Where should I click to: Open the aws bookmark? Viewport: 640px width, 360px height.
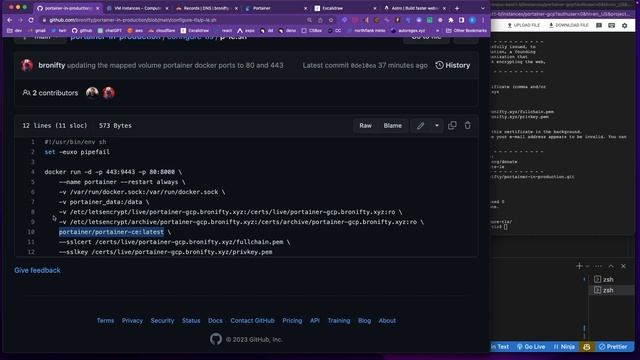coord(135,31)
